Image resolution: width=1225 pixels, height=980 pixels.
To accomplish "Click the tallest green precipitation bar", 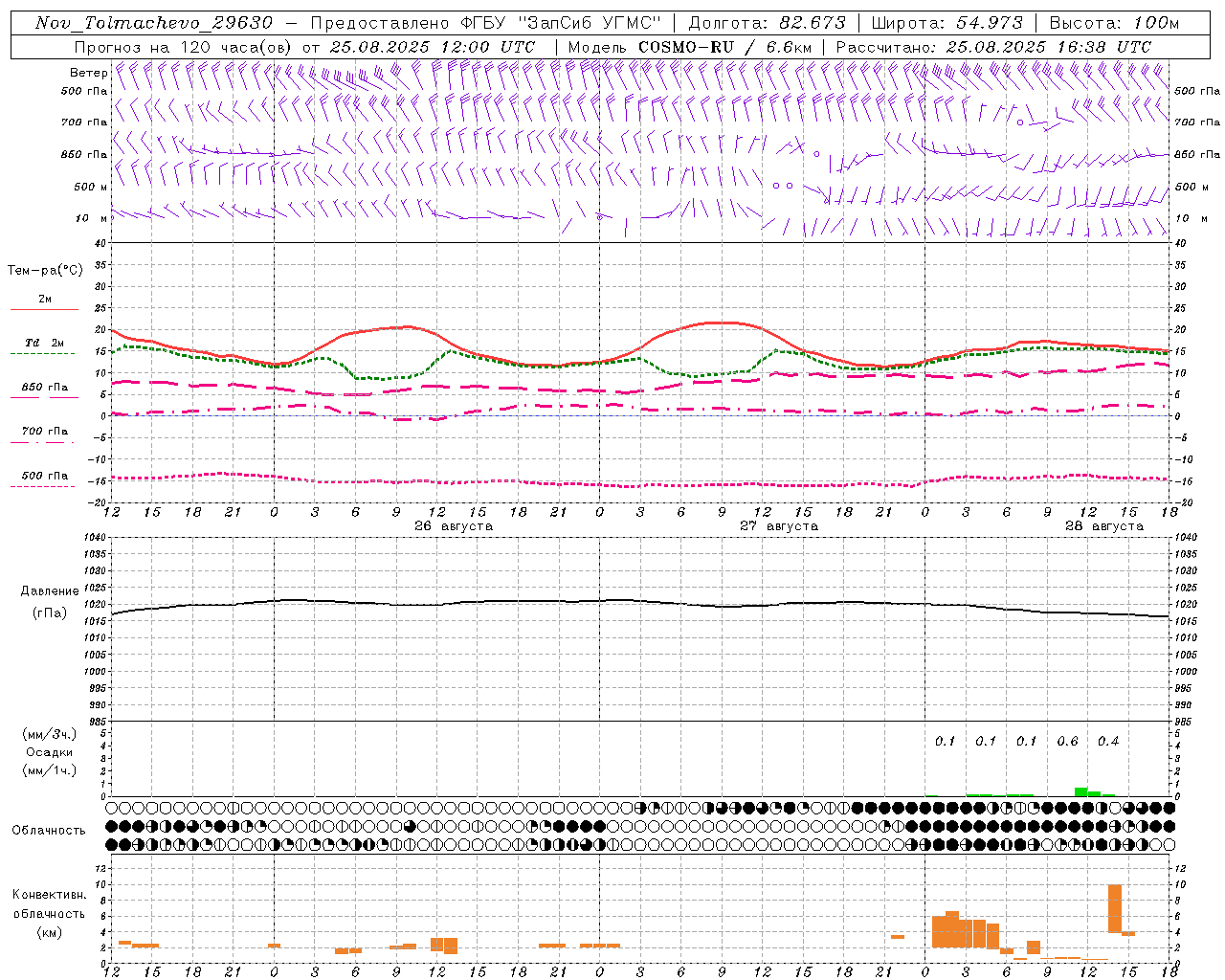I will [1080, 791].
